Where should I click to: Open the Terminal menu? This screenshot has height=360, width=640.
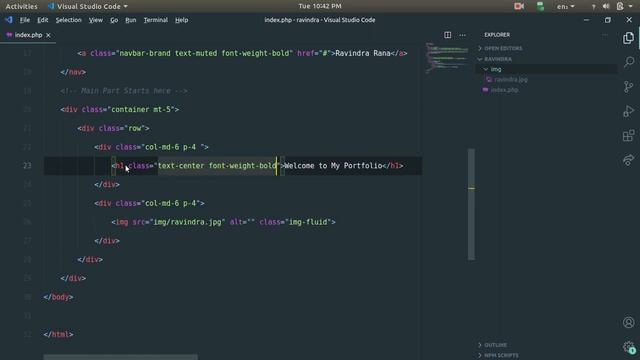156,20
